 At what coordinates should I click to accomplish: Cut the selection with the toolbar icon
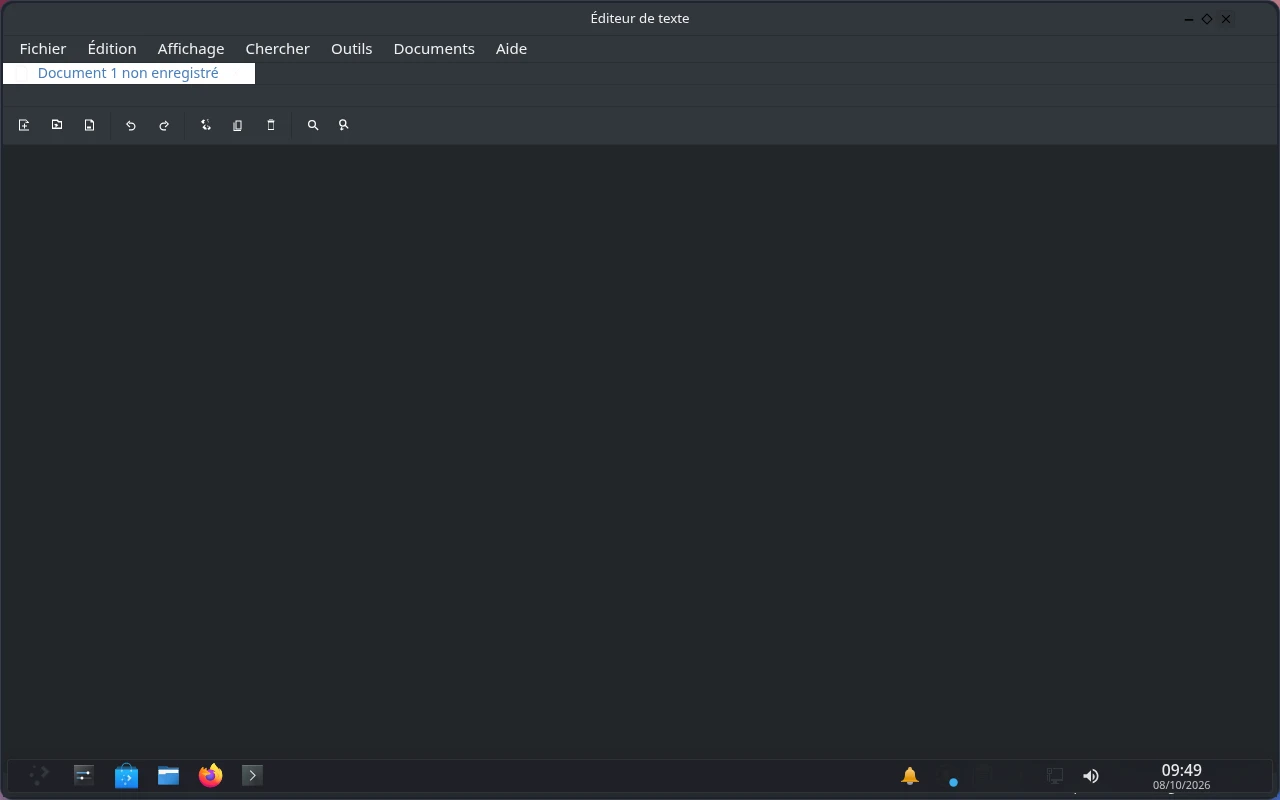[205, 125]
